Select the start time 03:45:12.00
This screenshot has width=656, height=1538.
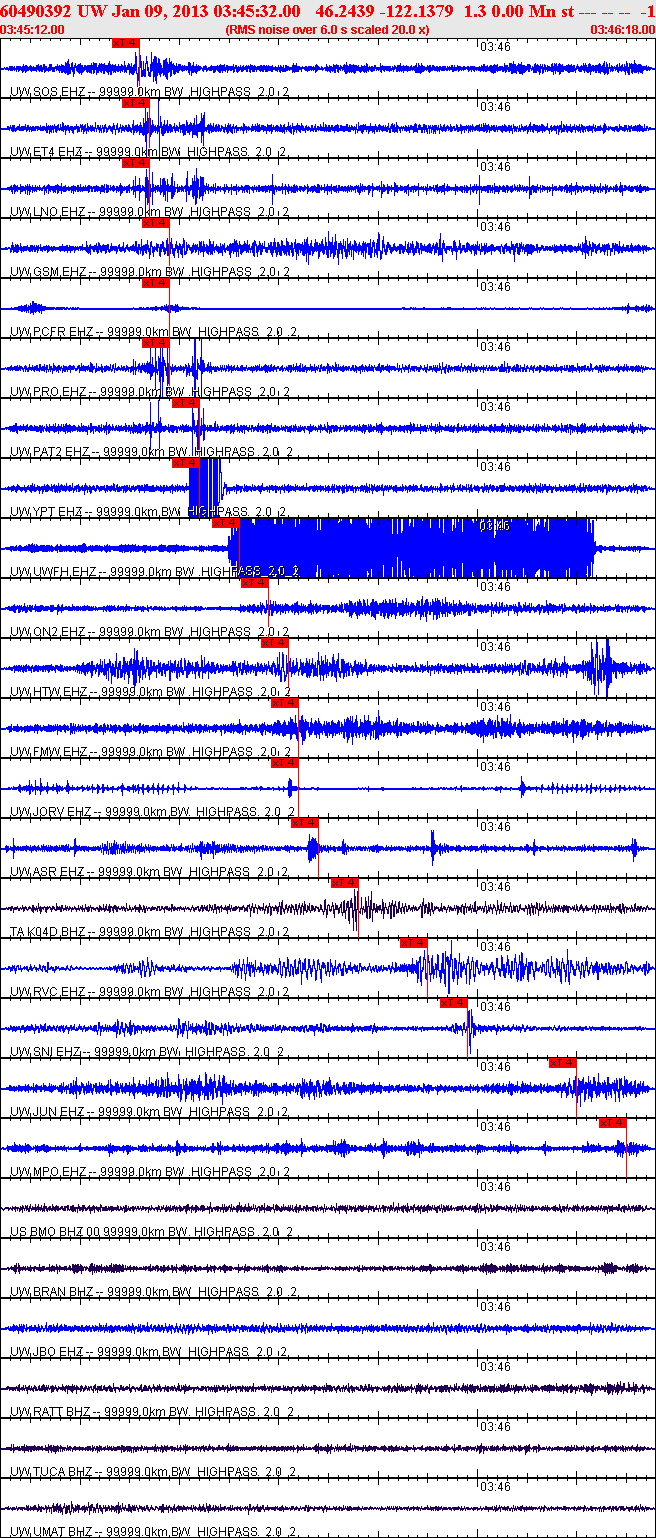(33, 30)
